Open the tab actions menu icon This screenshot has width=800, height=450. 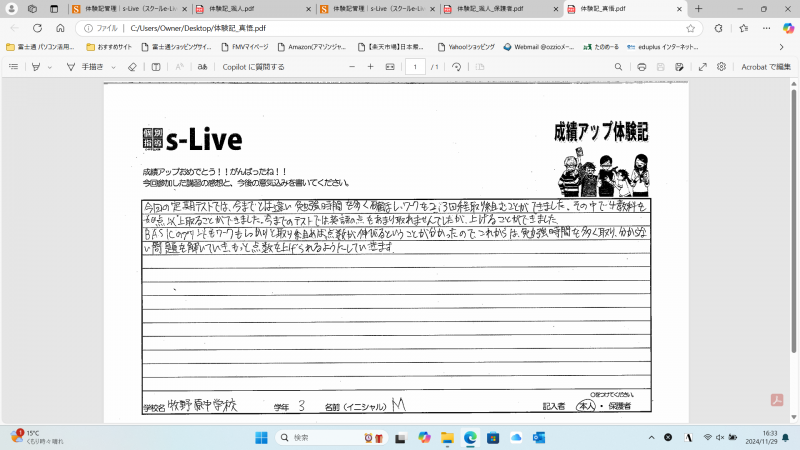tap(54, 9)
